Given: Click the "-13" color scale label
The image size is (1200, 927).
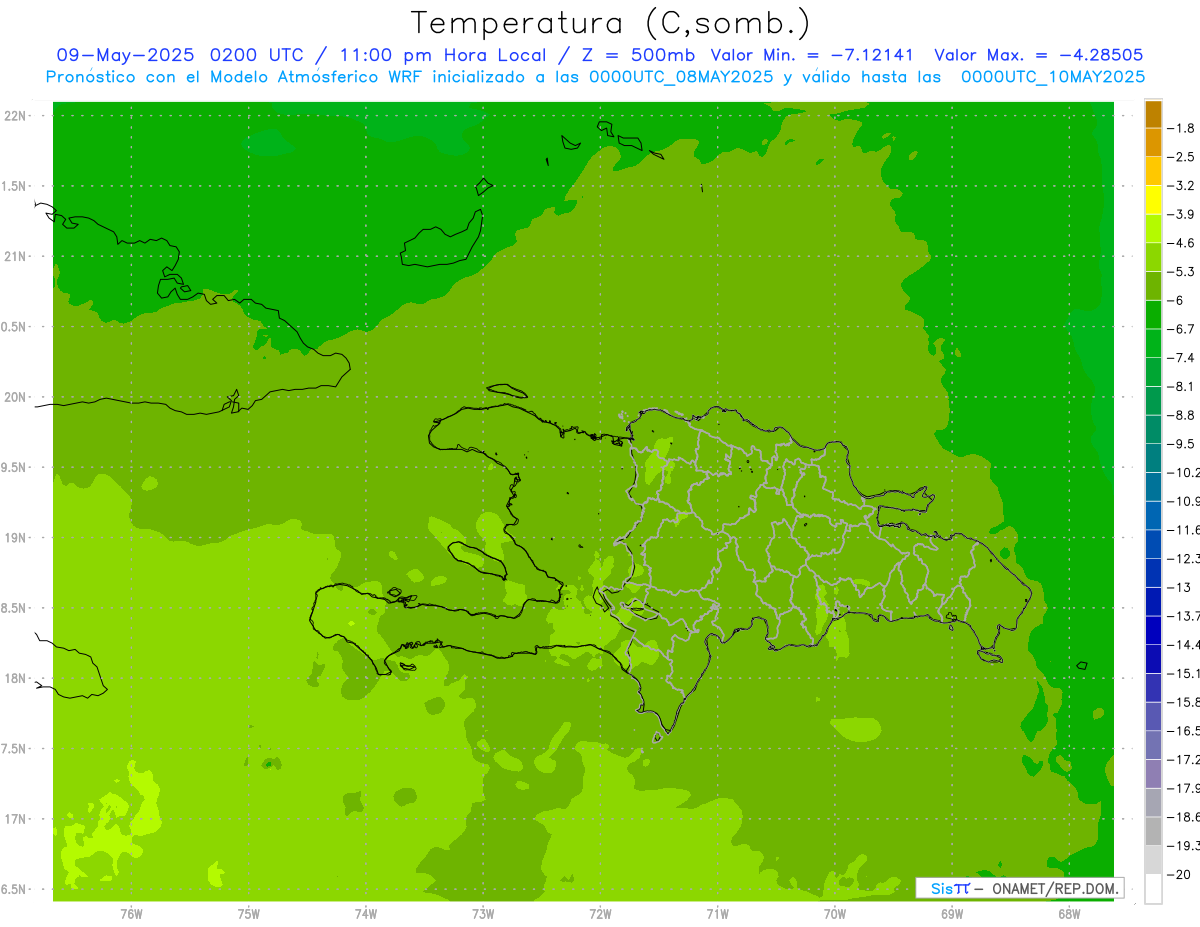Looking at the screenshot, I should pyautogui.click(x=1181, y=587).
